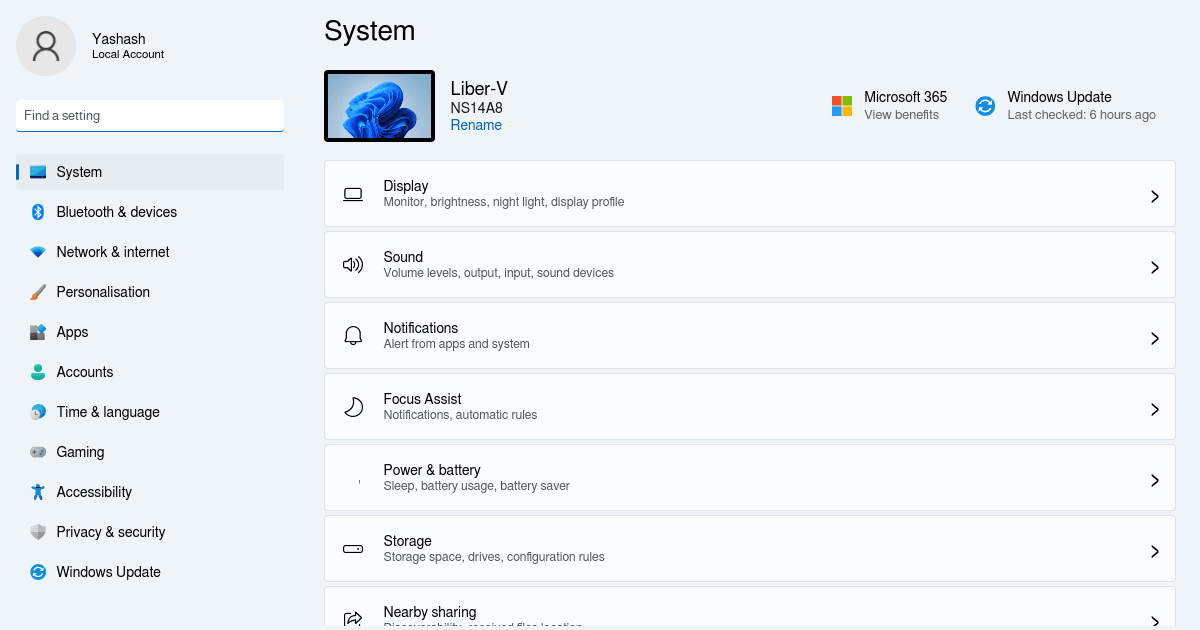Select the Apps sidebar icon
The width and height of the screenshot is (1200, 630).
(x=37, y=332)
